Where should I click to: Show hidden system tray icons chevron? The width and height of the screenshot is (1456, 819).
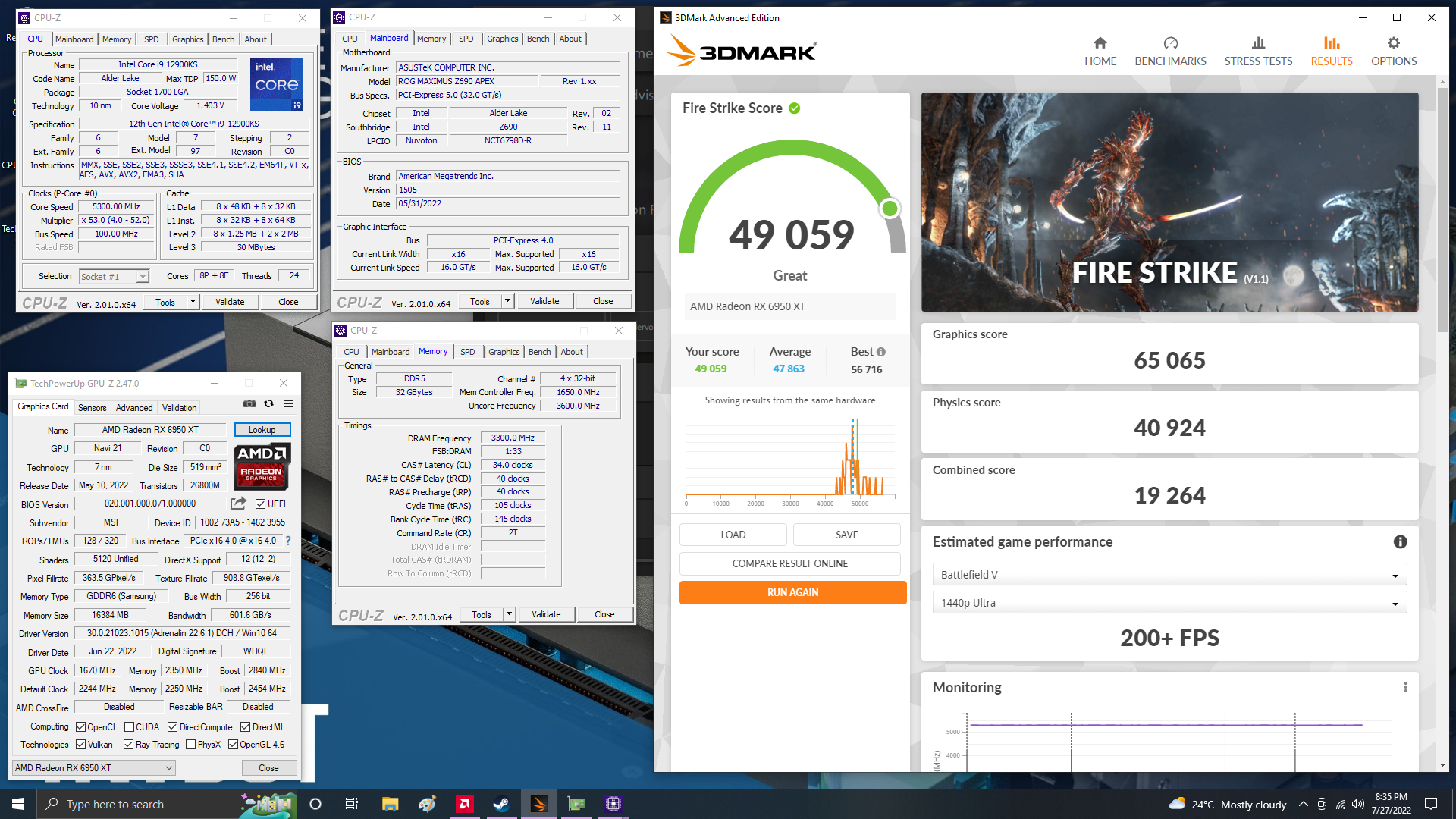point(1303,804)
